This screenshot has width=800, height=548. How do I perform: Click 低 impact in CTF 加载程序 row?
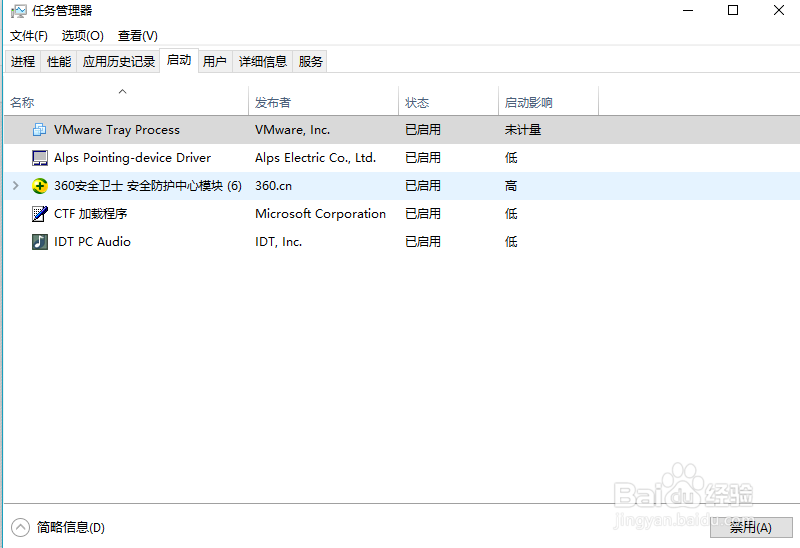point(511,214)
